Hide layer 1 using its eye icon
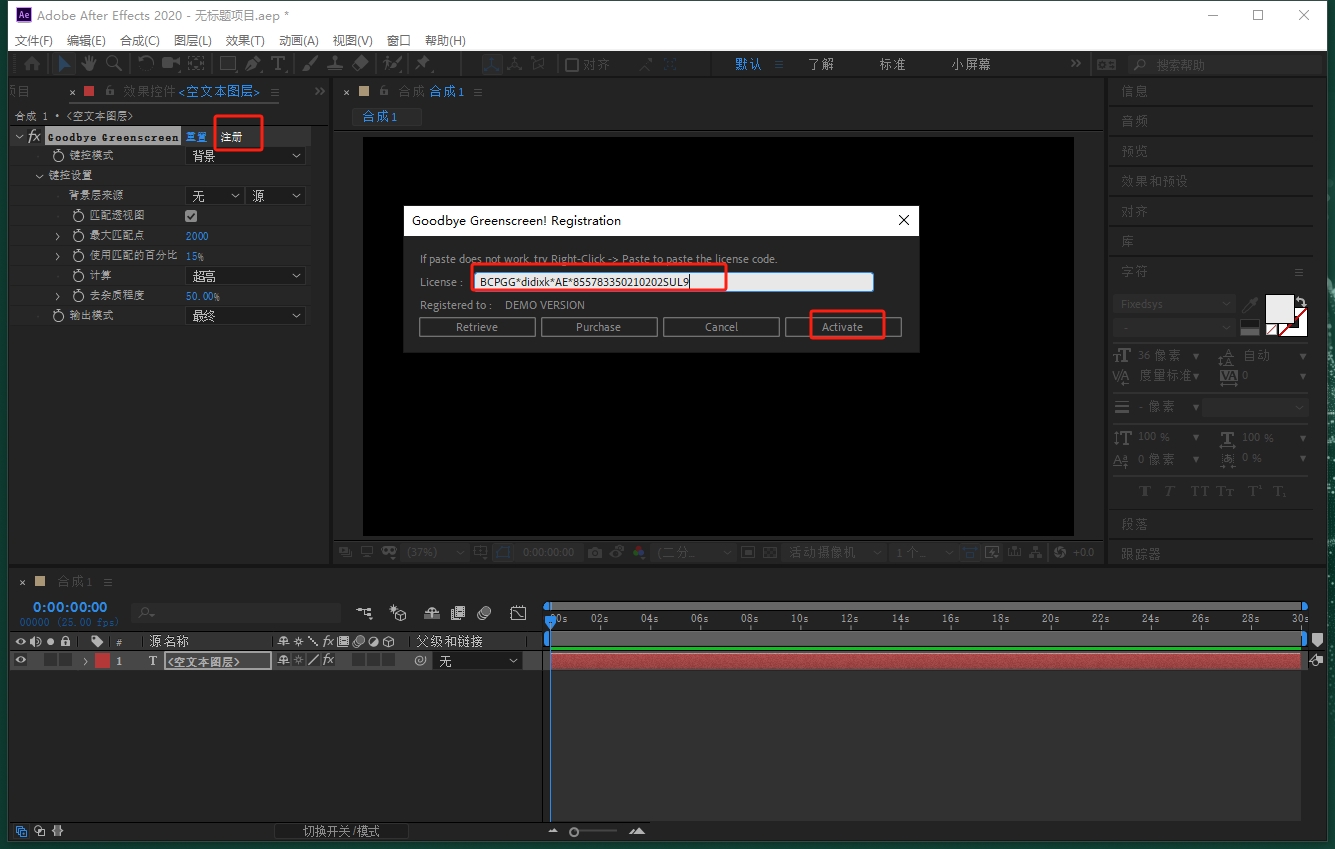1335x849 pixels. point(20,661)
